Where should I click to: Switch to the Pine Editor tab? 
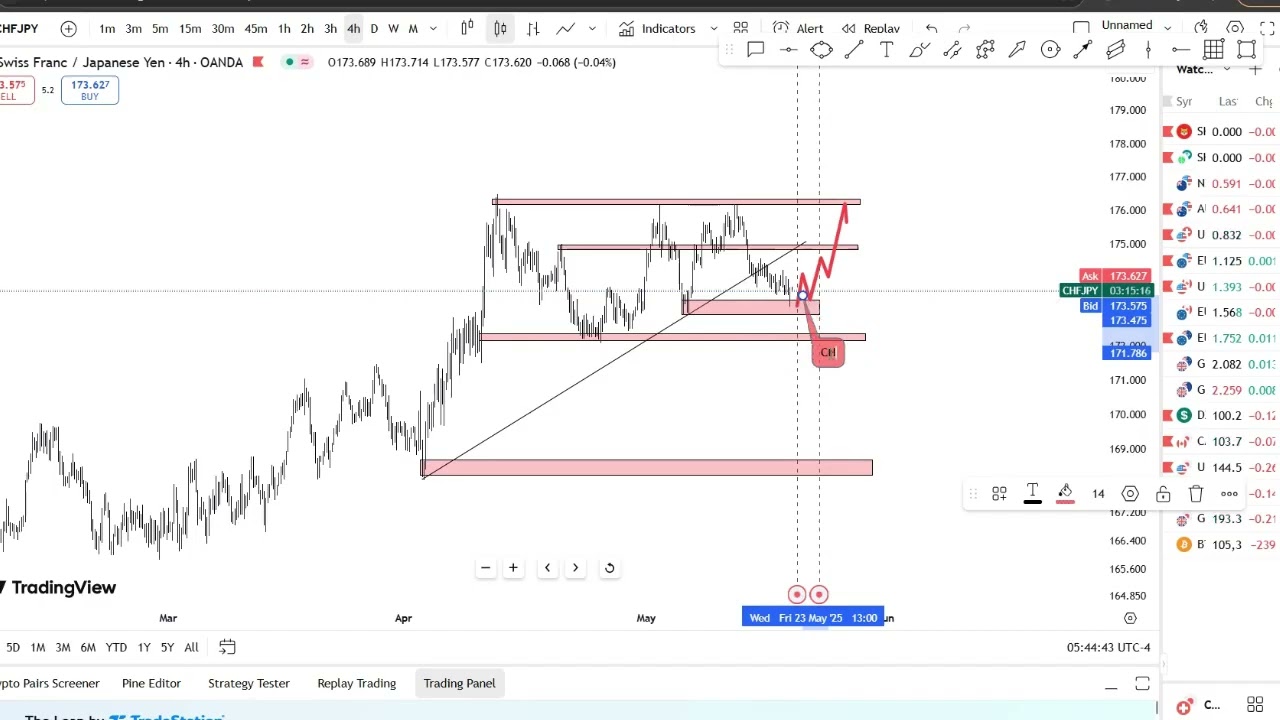(x=151, y=683)
